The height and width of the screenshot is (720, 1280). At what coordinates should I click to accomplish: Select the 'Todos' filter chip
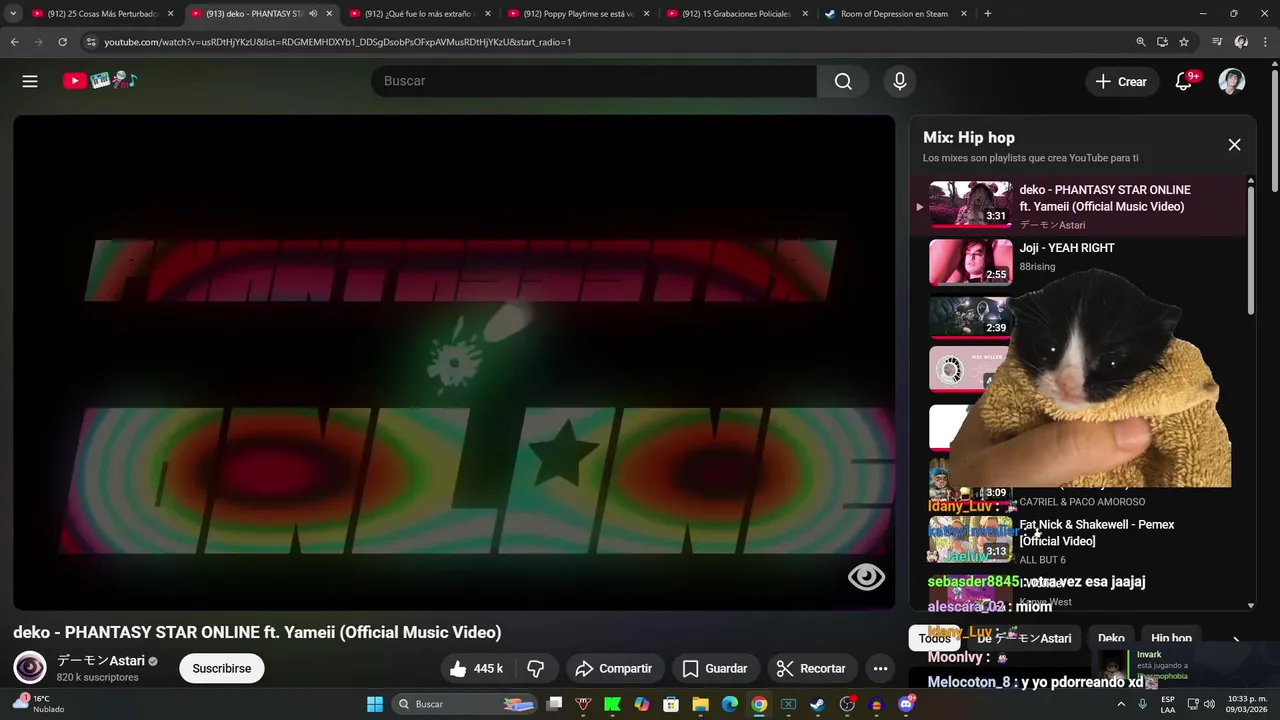(x=935, y=638)
